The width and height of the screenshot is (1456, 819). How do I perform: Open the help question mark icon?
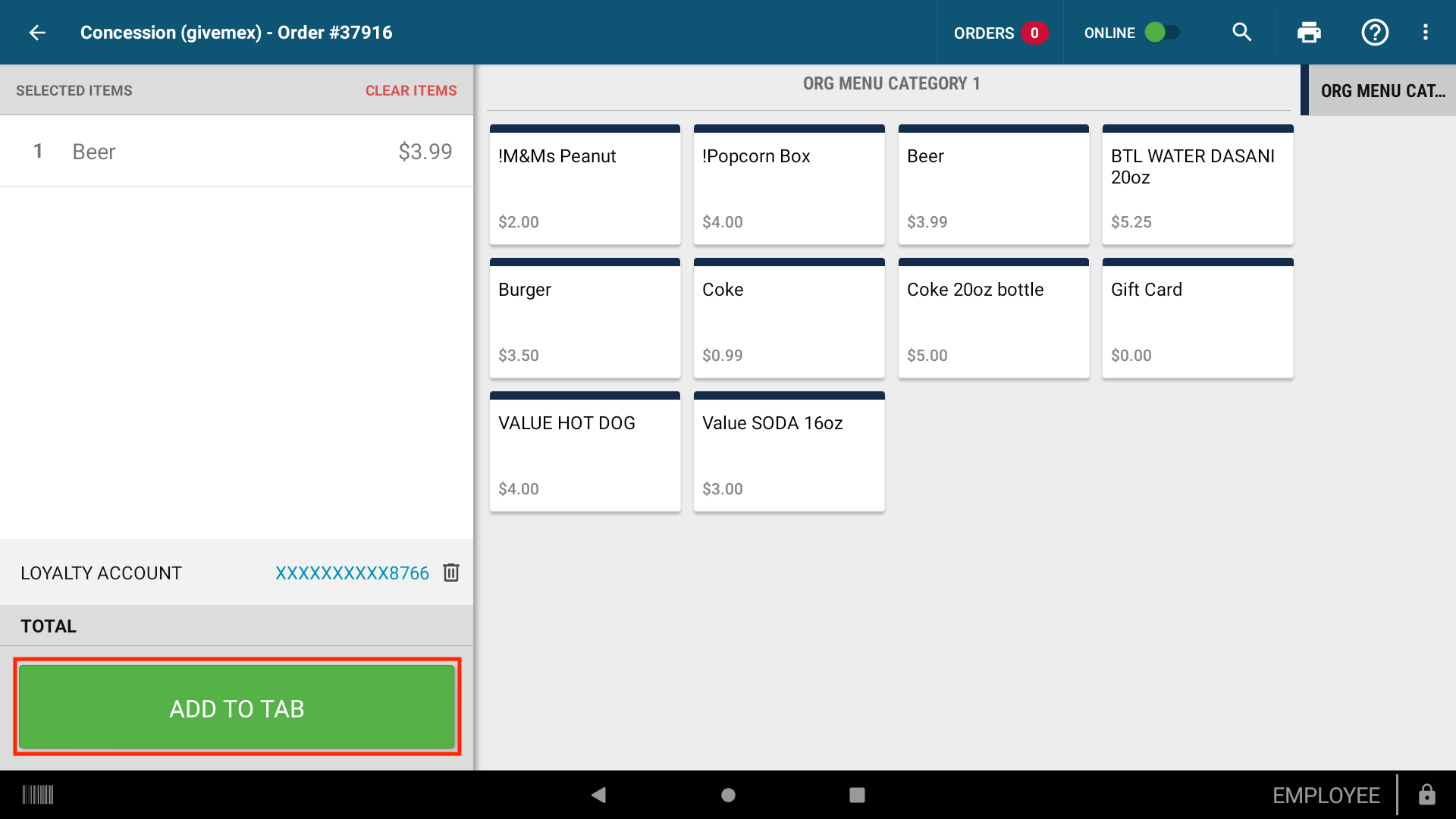[x=1374, y=33]
